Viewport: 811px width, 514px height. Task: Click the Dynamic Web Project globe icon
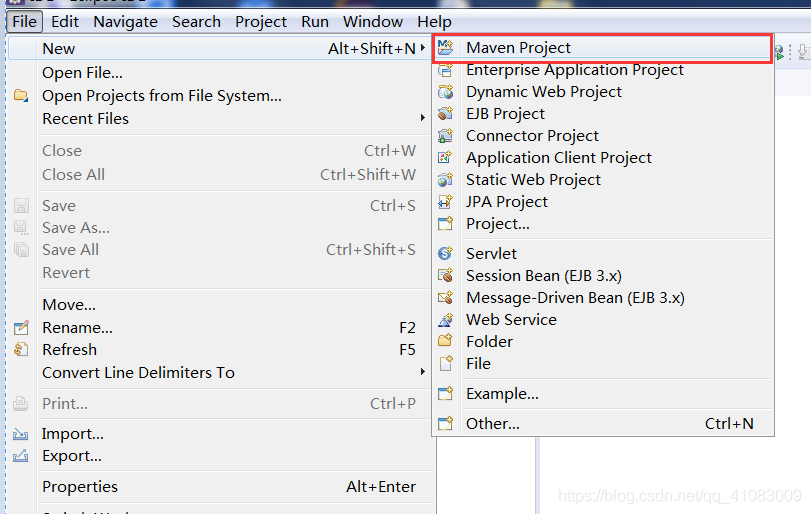(x=445, y=92)
